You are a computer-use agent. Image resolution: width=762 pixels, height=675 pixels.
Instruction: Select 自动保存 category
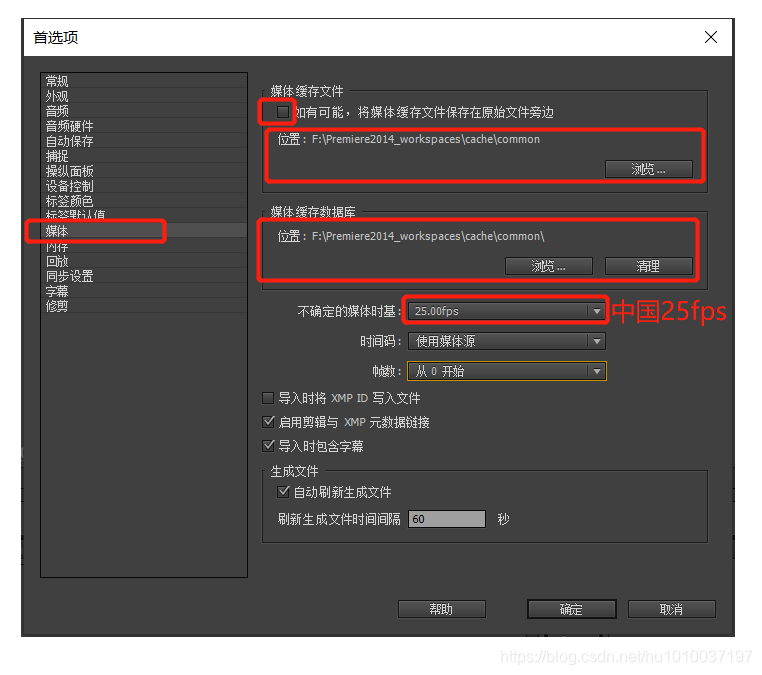tap(144, 141)
